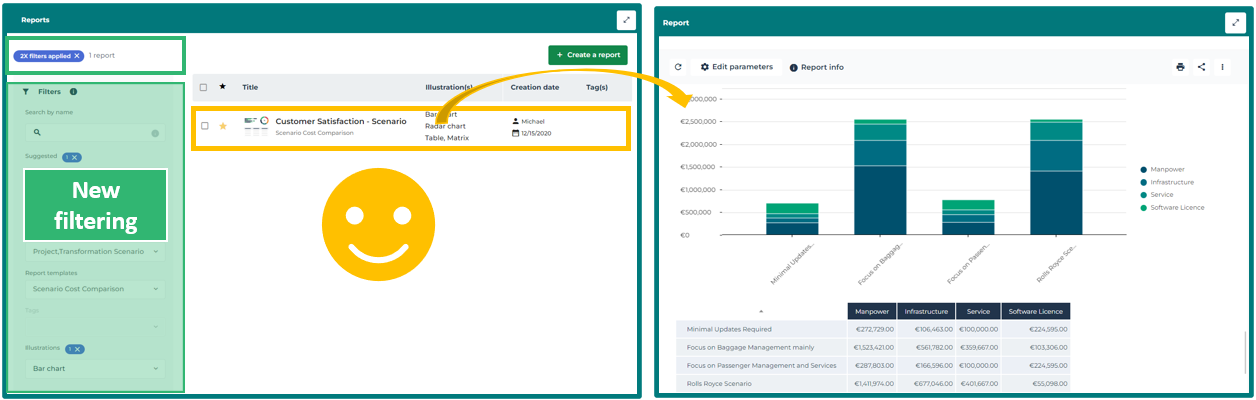The height and width of the screenshot is (400, 1256).
Task: Share the report via share icon
Action: pos(1201,67)
